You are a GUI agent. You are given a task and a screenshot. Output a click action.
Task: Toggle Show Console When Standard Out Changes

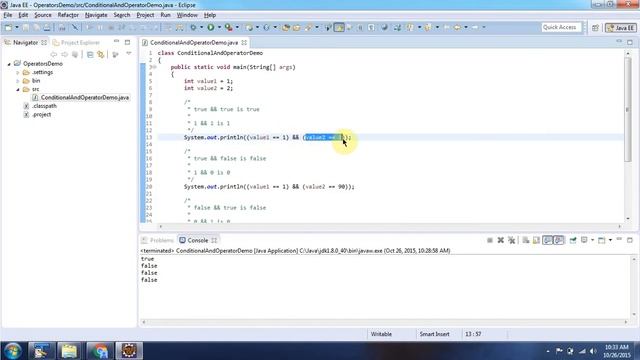pyautogui.click(x=548, y=240)
